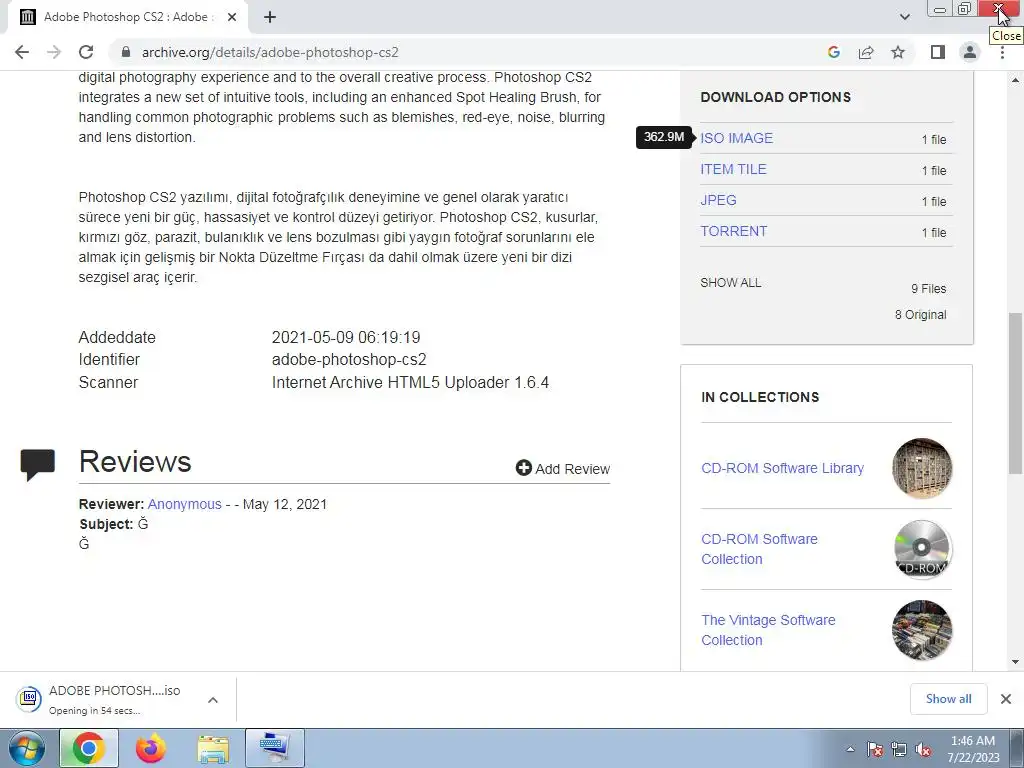Bookmark this page with star icon
Image resolution: width=1024 pixels, height=768 pixels.
(x=898, y=52)
